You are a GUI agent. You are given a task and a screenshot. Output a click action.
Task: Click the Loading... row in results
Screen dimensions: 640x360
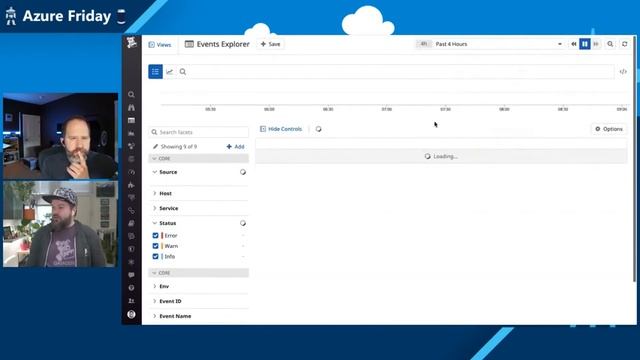click(441, 156)
